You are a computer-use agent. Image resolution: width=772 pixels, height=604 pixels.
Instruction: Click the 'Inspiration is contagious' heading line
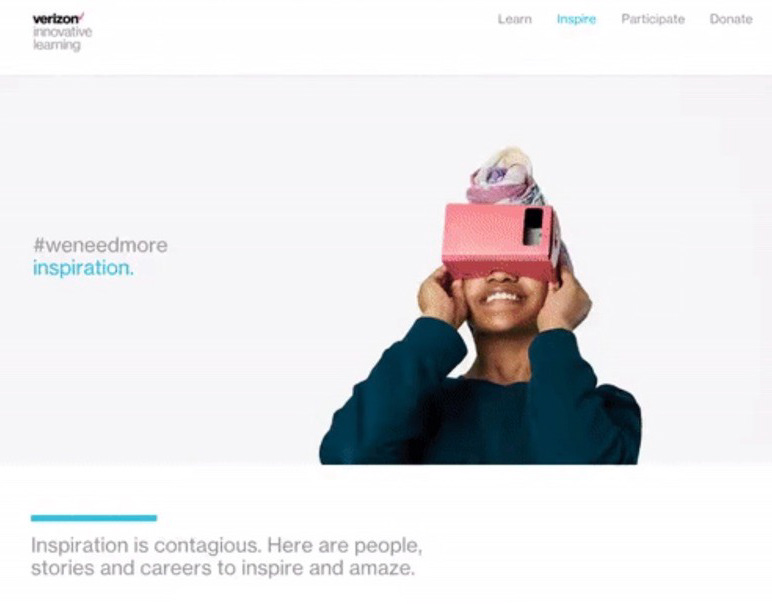[226, 545]
